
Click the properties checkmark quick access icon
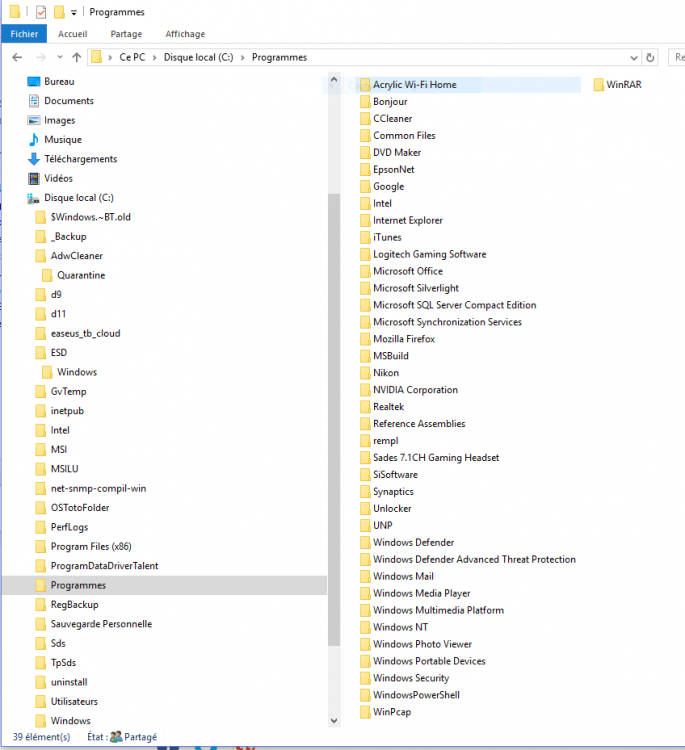(41, 12)
